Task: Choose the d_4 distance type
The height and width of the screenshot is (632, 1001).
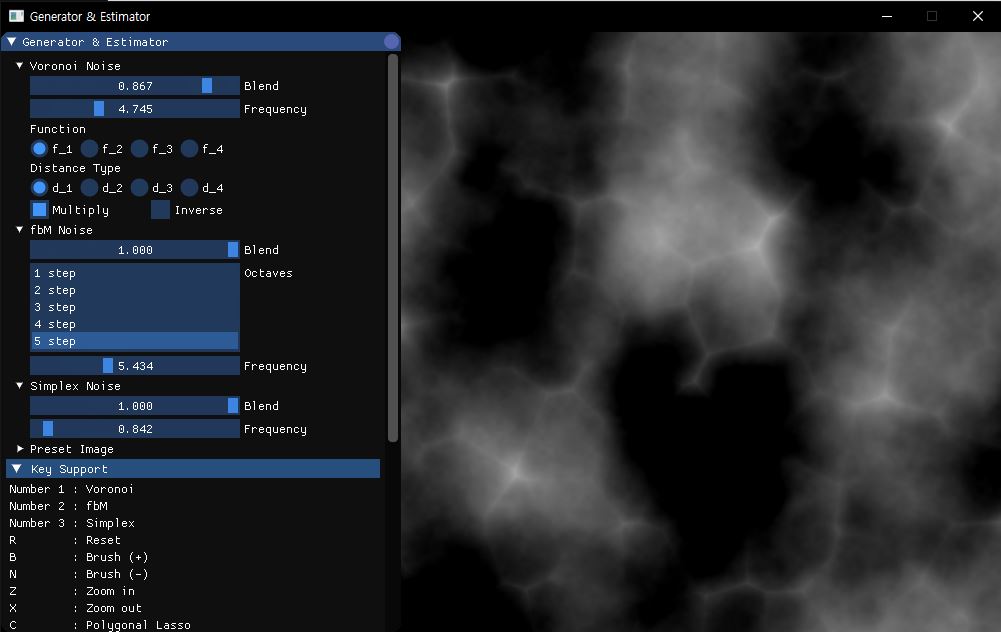Action: pos(189,188)
